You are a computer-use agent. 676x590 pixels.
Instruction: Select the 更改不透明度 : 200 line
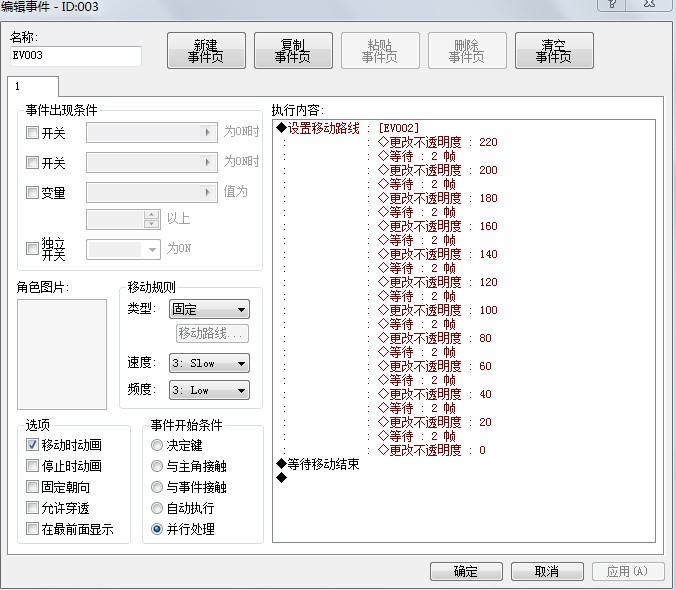pyautogui.click(x=437, y=170)
